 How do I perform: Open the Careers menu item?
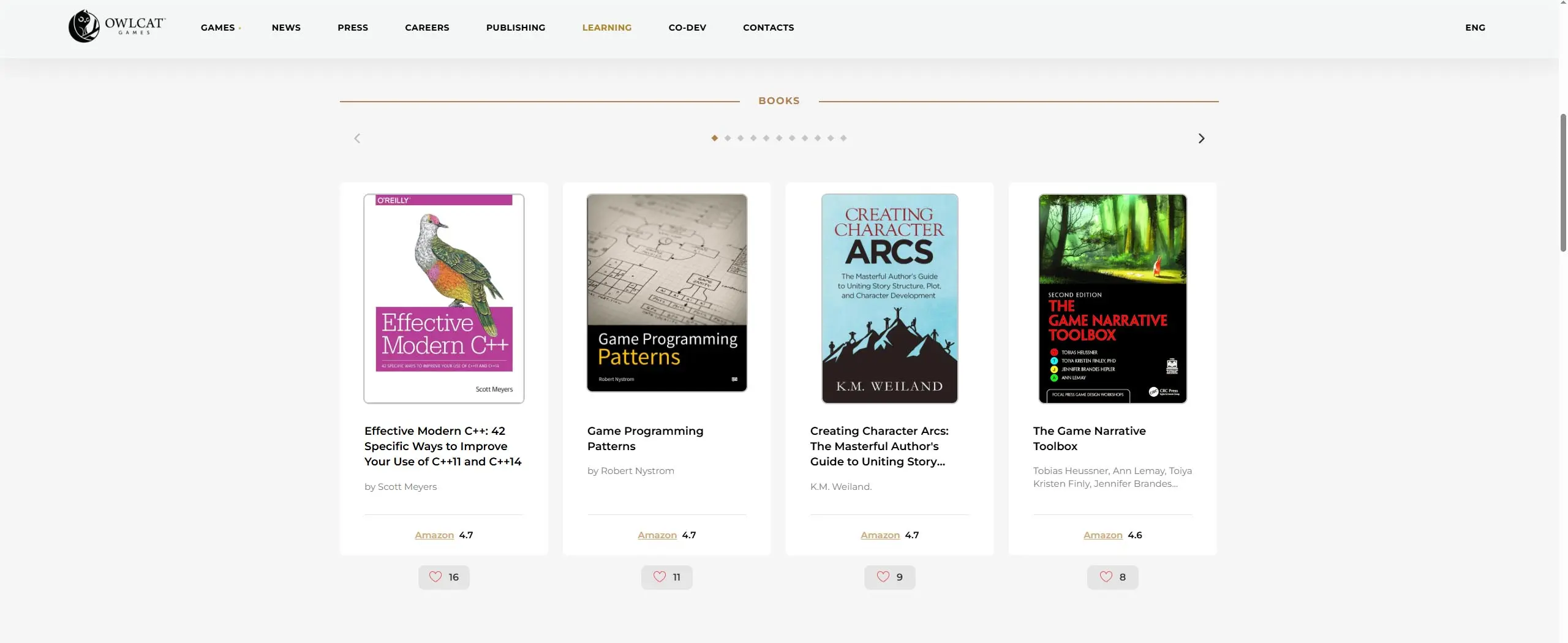point(427,28)
